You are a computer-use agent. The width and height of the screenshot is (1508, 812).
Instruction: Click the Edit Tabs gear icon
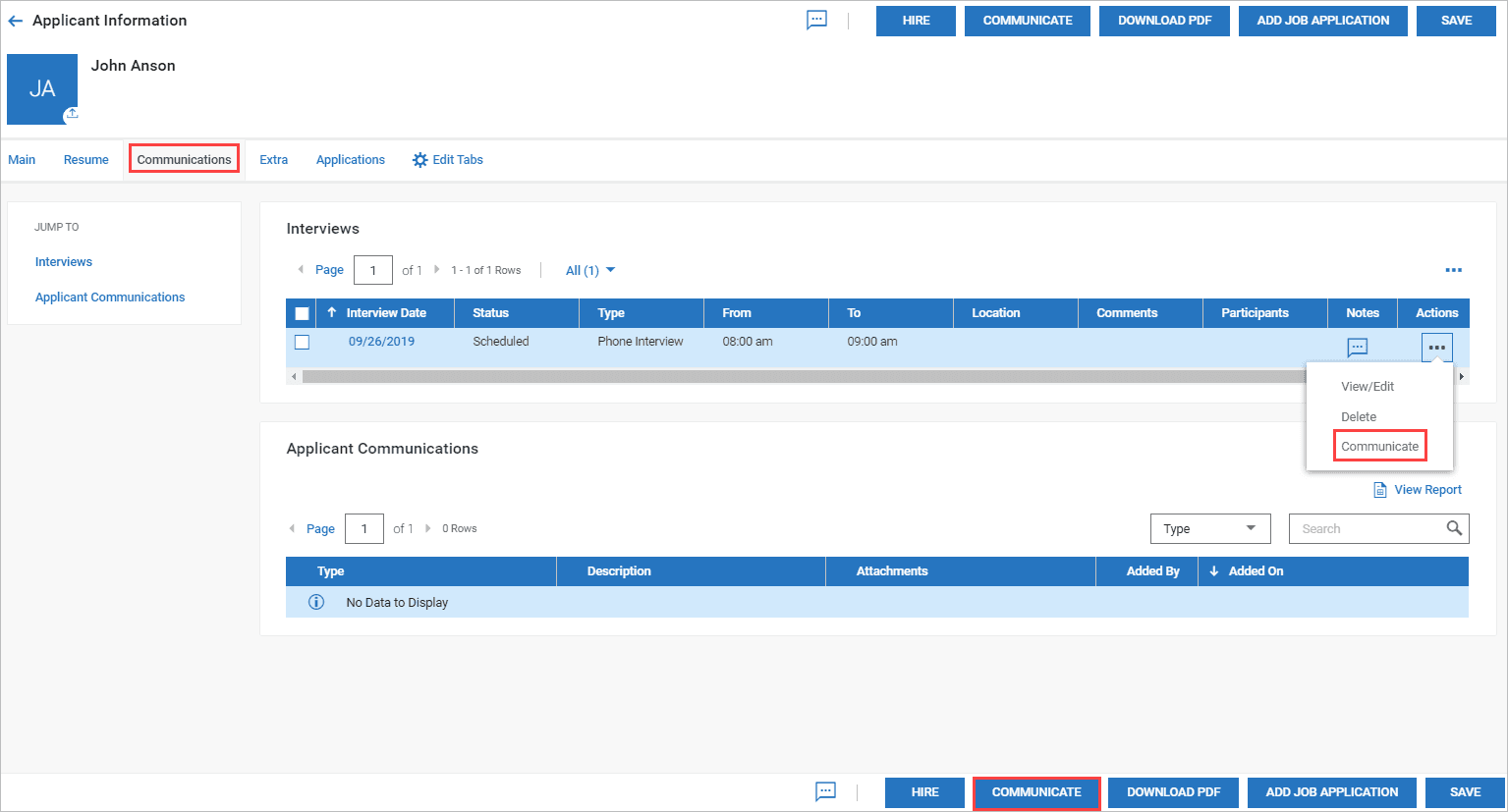420,160
